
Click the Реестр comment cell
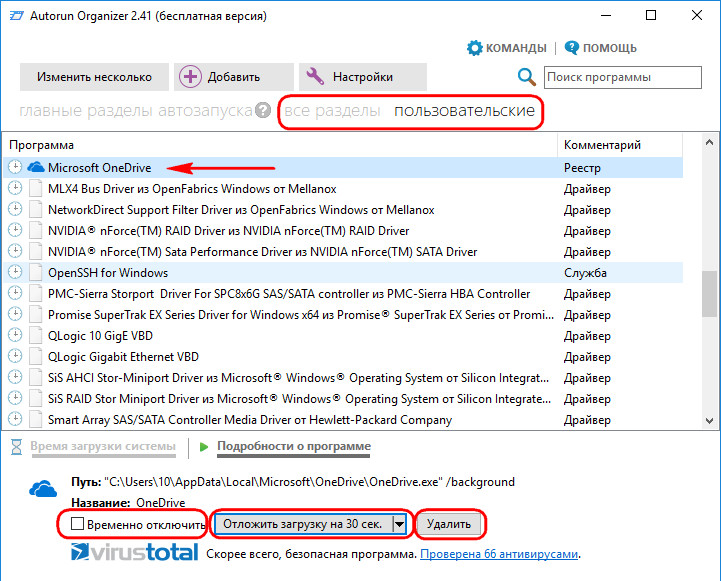582,168
